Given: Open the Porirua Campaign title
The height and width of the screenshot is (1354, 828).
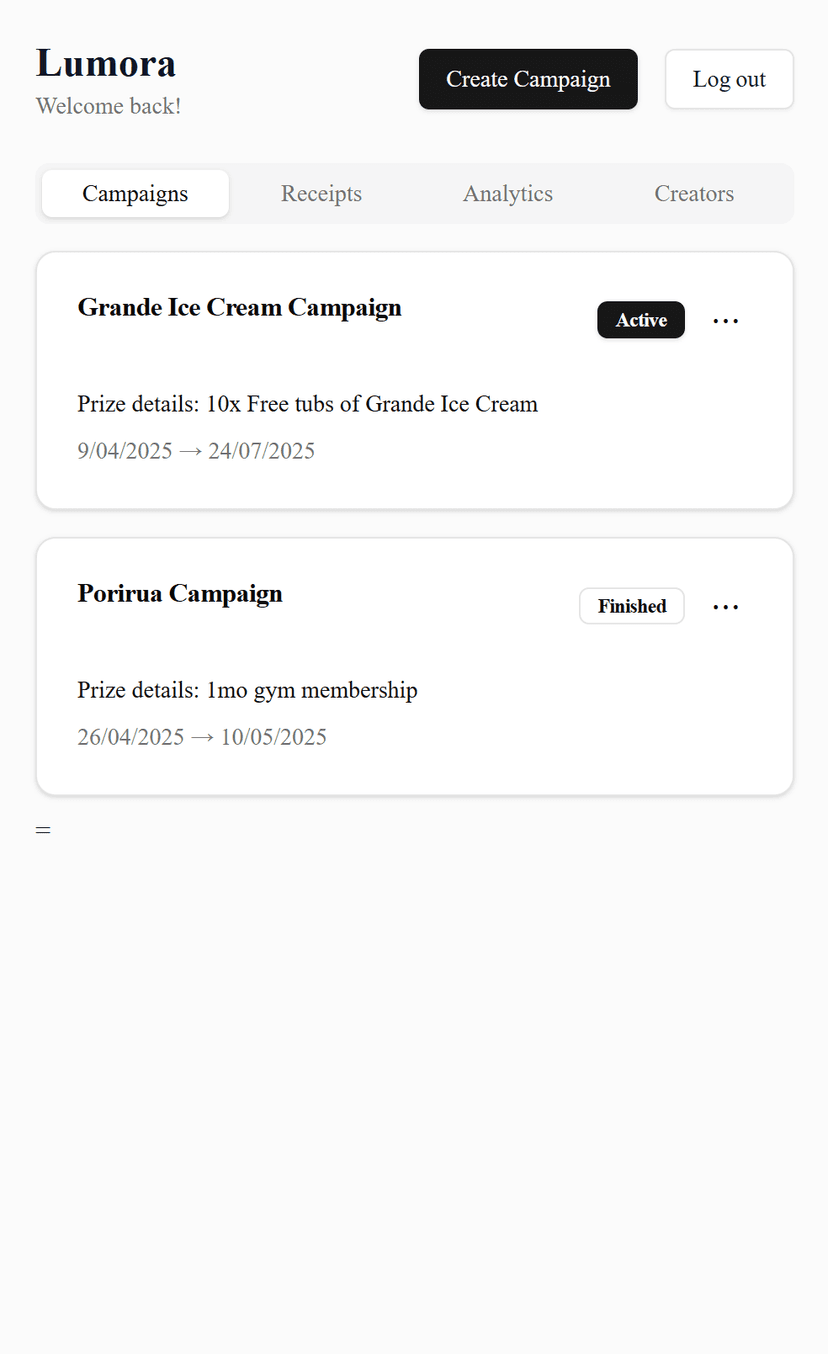Looking at the screenshot, I should pyautogui.click(x=180, y=594).
